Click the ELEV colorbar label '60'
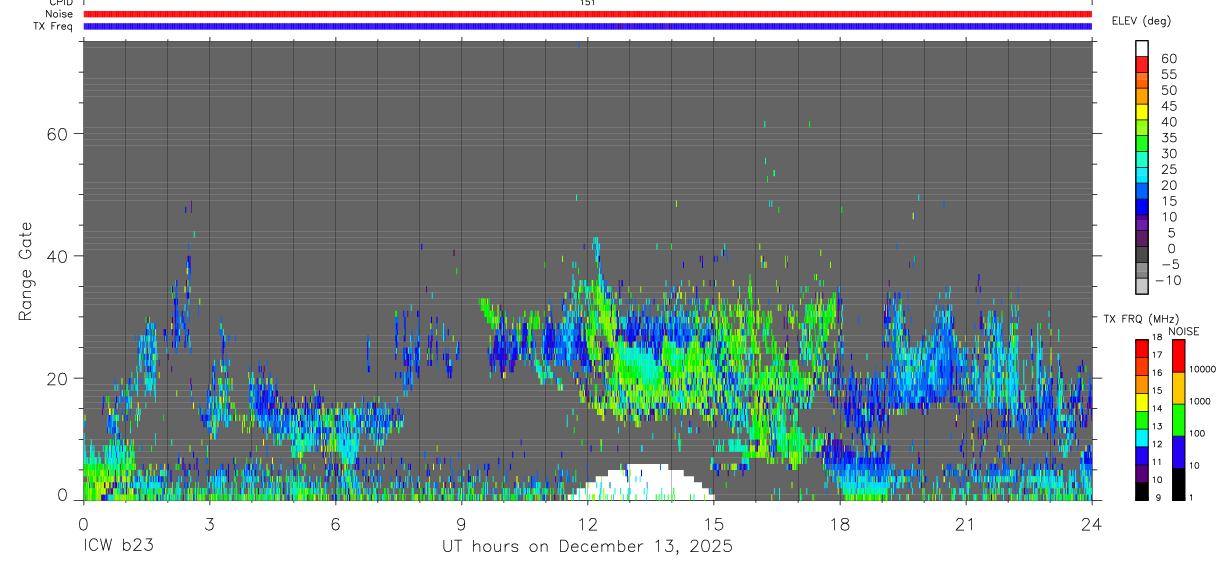Screen dimensions: 1228x567 (1168, 58)
